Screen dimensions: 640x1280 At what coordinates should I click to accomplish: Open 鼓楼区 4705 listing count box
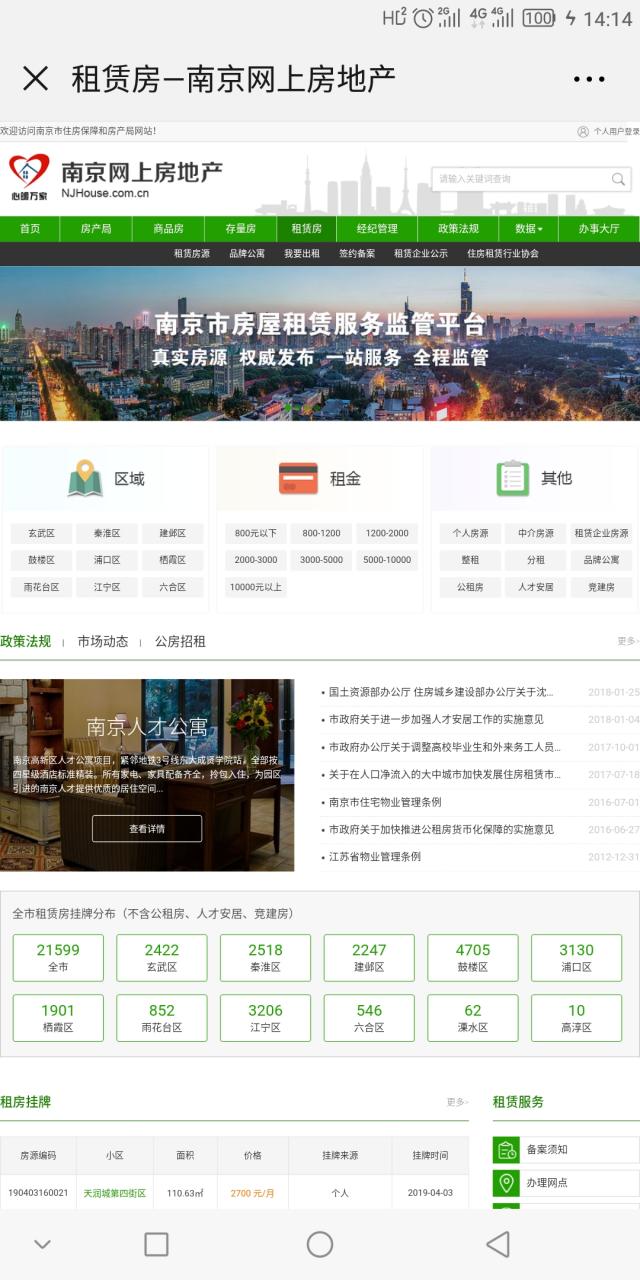pyautogui.click(x=473, y=958)
